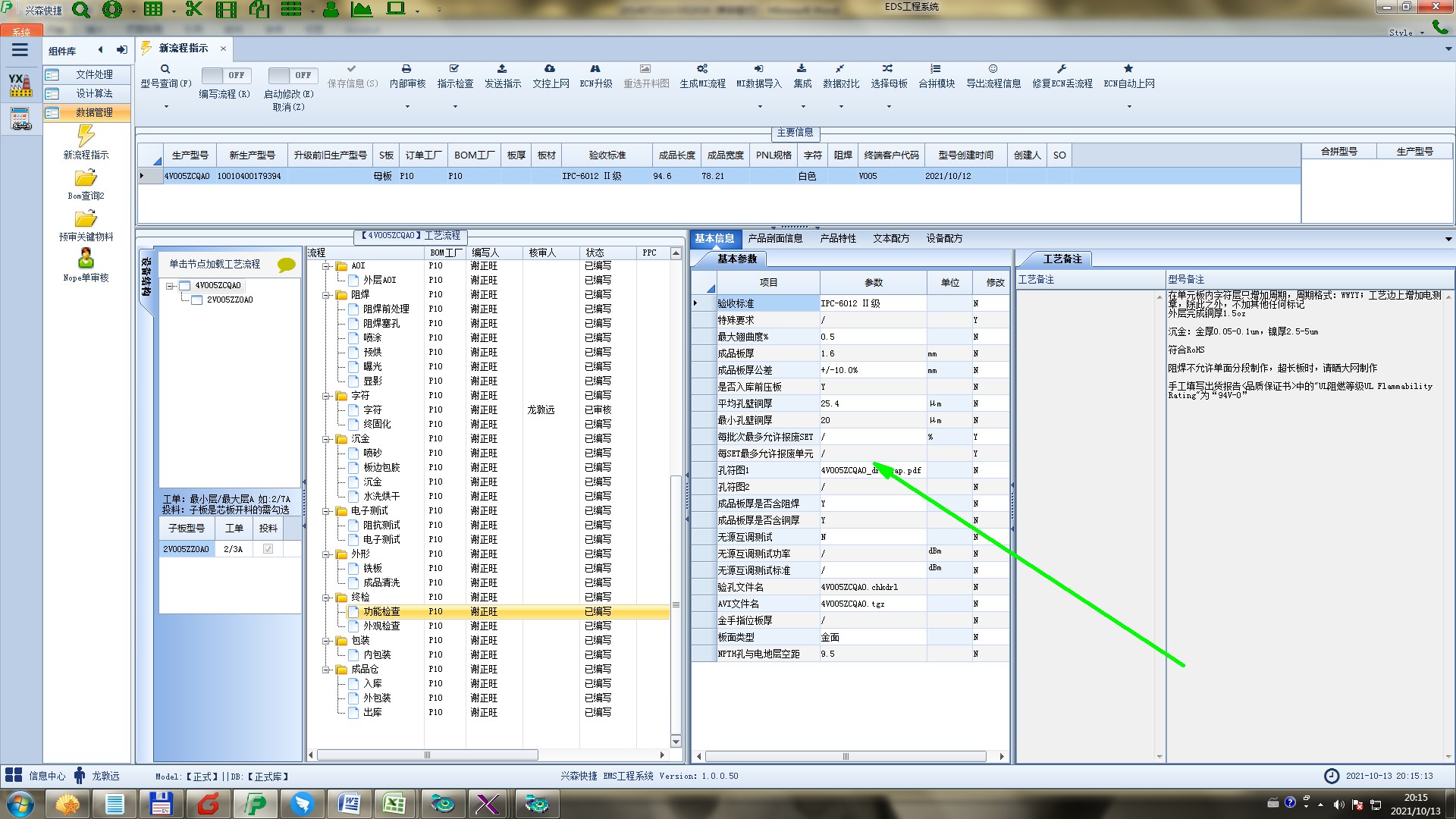Screen dimensions: 1456x819
Task: Click the 修复ECN丢流程 wrench icon
Action: pos(1062,69)
